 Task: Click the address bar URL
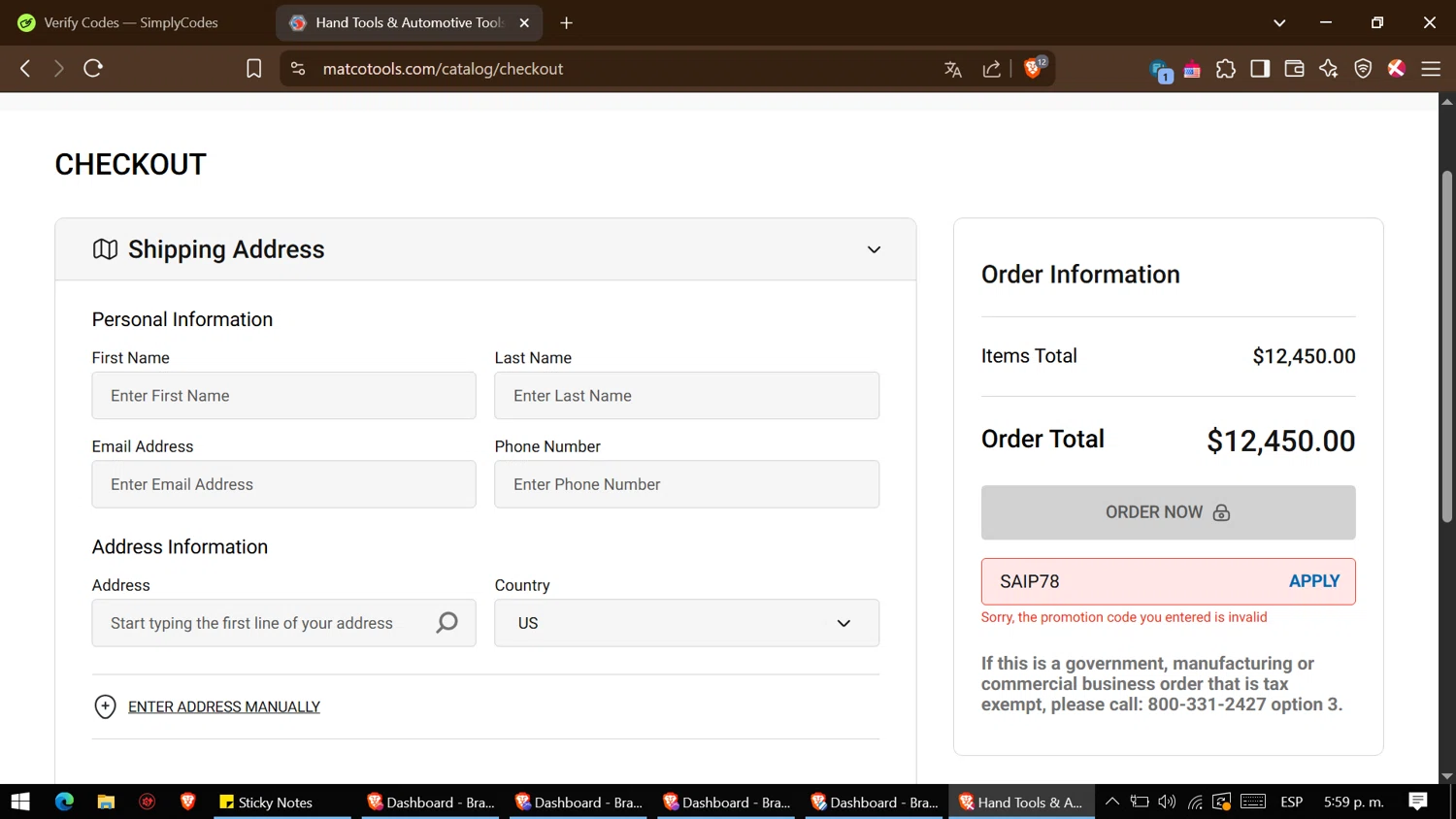[443, 69]
